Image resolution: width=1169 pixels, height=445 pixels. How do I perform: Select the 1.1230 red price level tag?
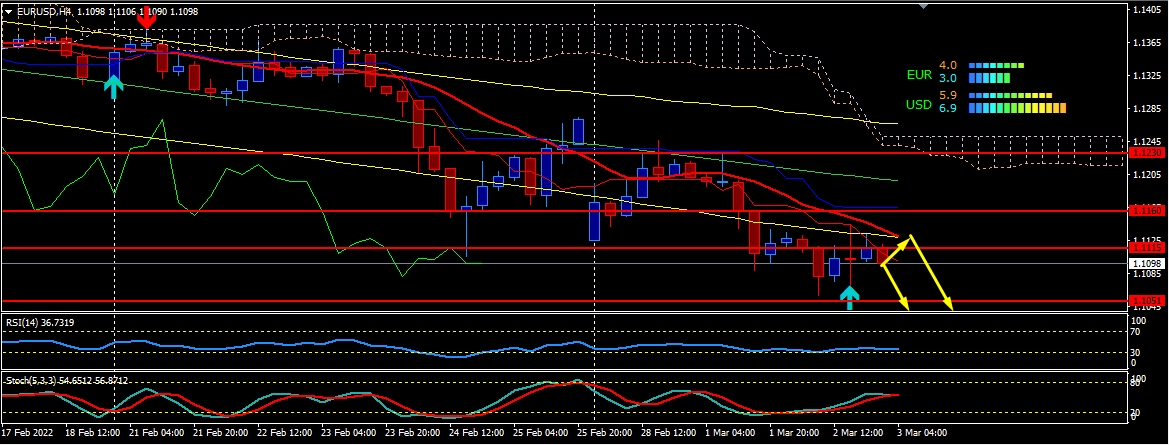1146,153
